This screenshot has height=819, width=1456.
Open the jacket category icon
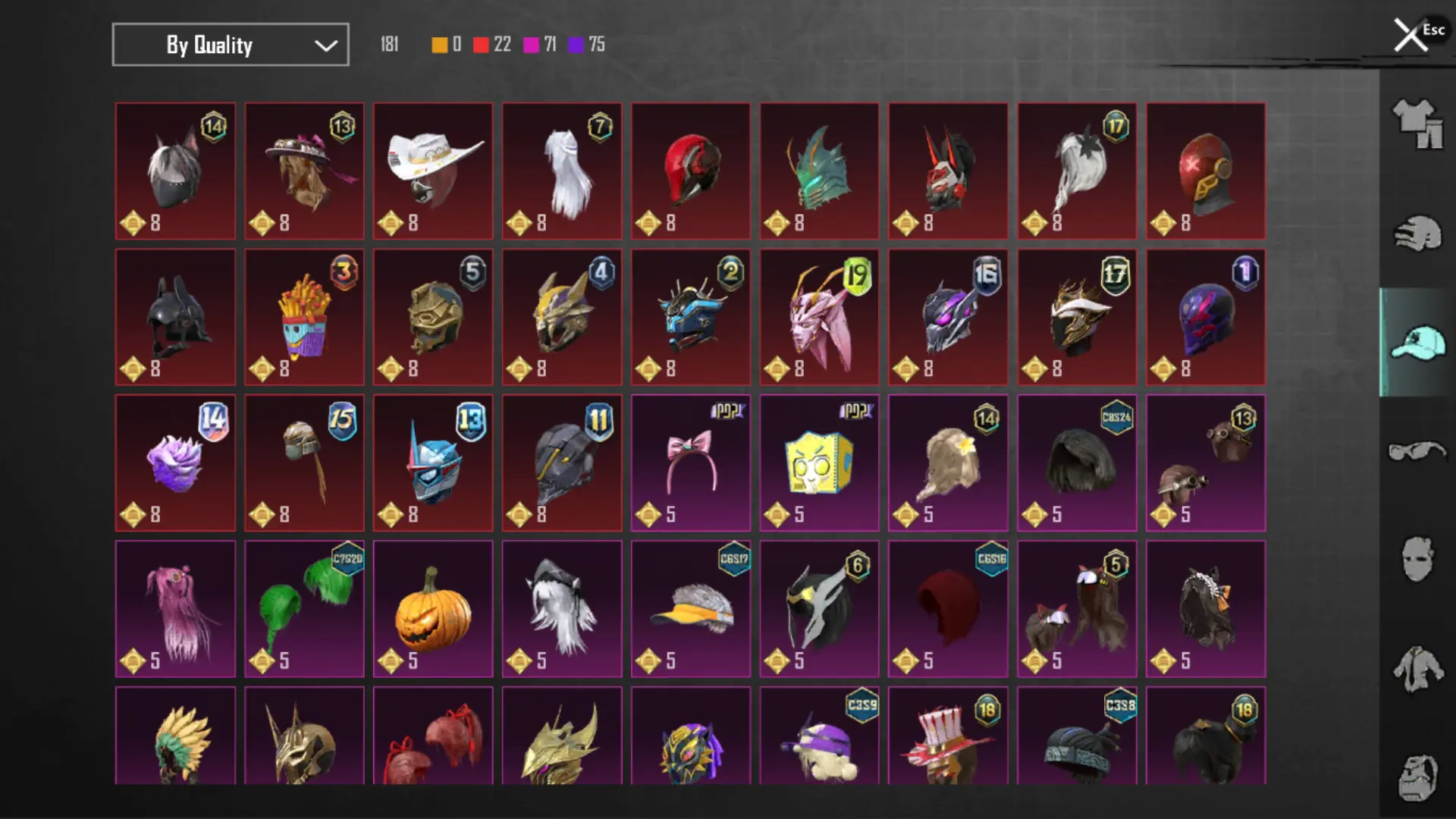pyautogui.click(x=1417, y=669)
